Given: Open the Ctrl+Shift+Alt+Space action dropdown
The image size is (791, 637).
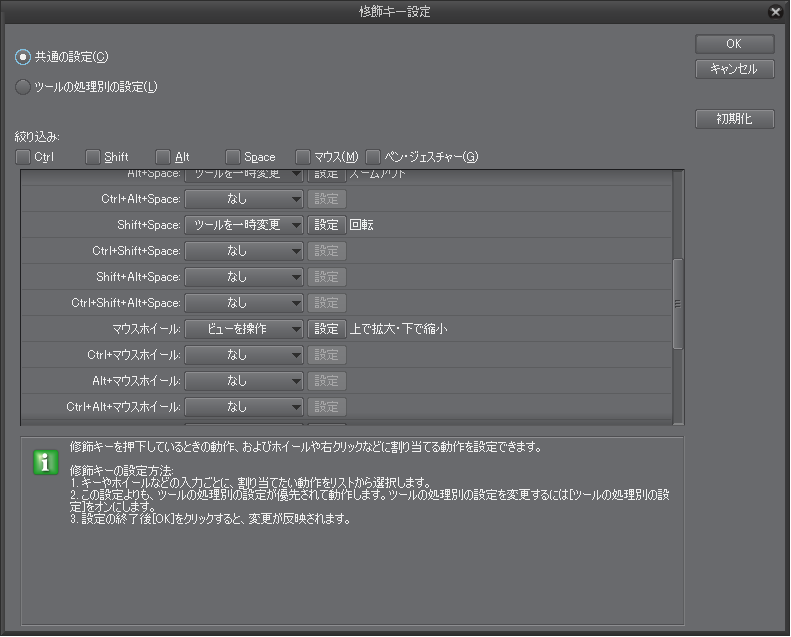Looking at the screenshot, I should (244, 303).
